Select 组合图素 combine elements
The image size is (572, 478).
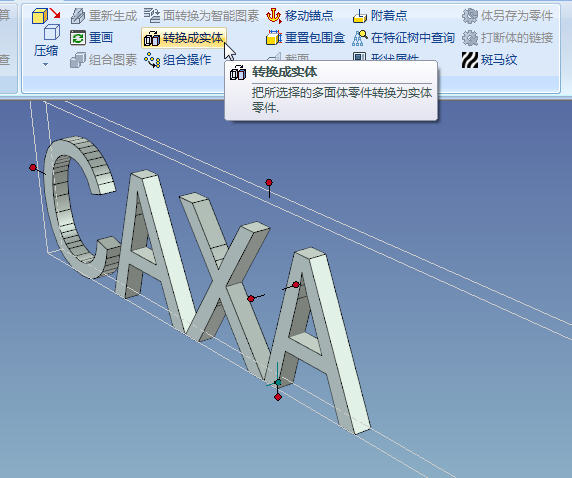(x=104, y=60)
